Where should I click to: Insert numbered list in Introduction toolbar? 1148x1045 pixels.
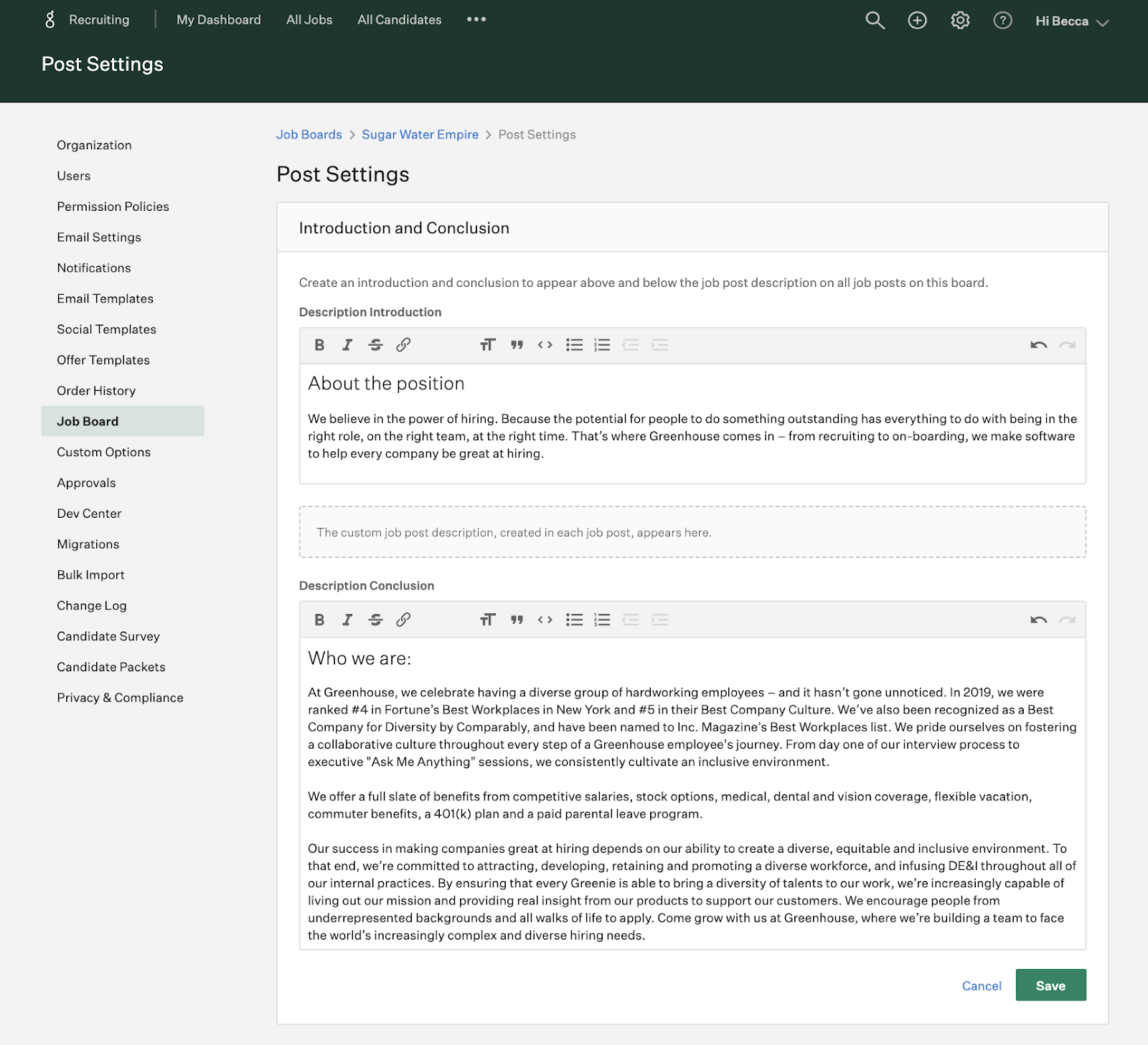point(602,345)
